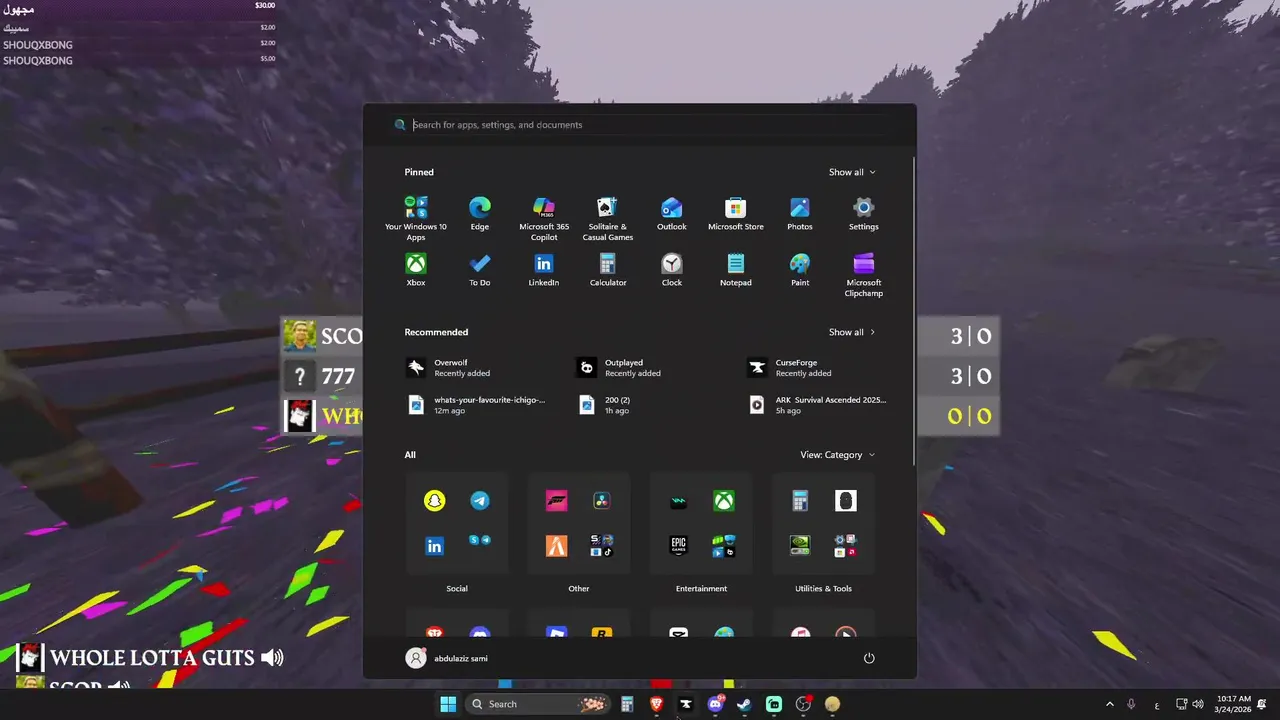Launch Forza Horizon in the Other category
This screenshot has height=720, width=1280.
point(556,501)
